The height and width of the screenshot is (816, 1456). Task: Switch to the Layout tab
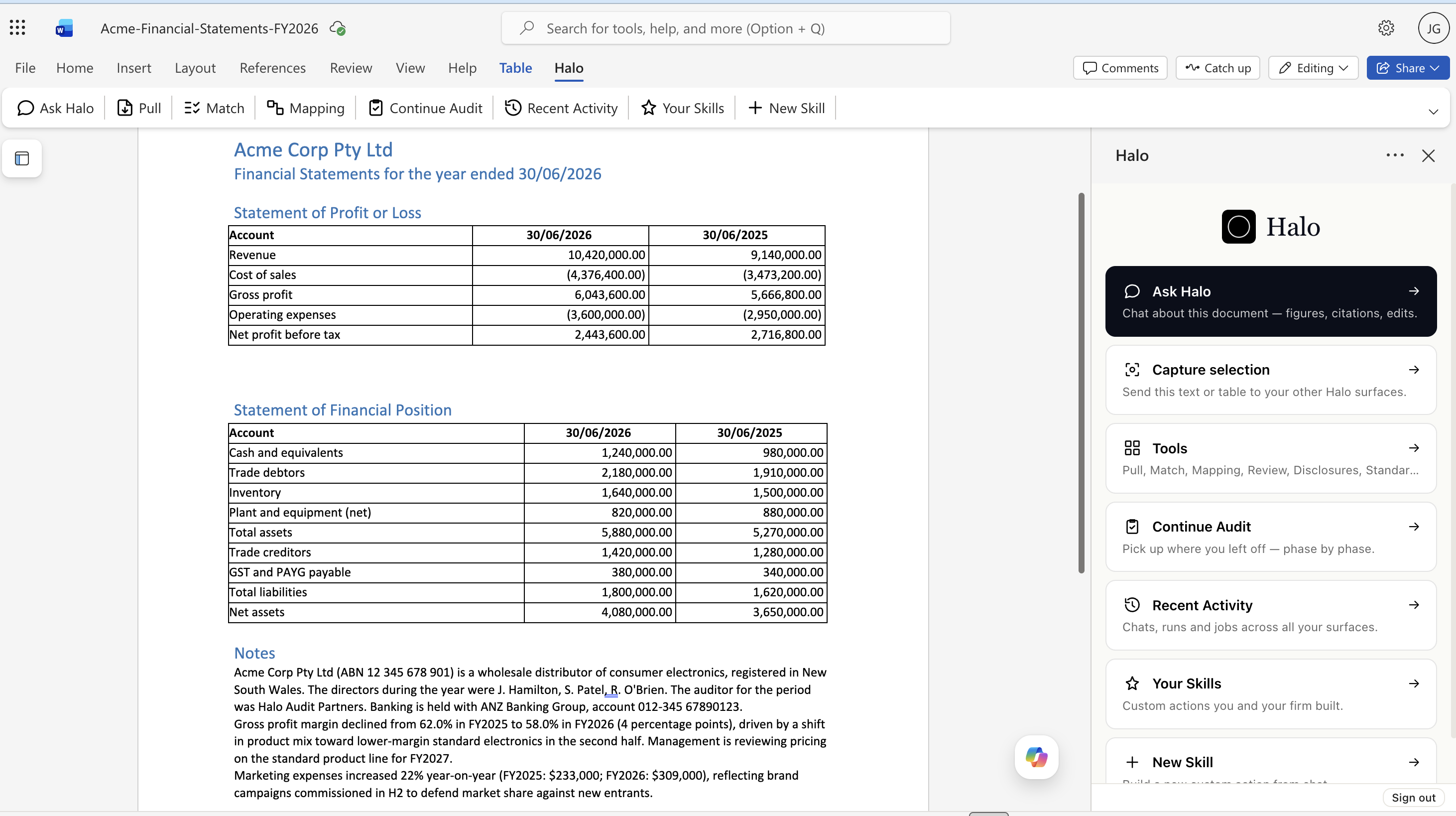tap(195, 68)
